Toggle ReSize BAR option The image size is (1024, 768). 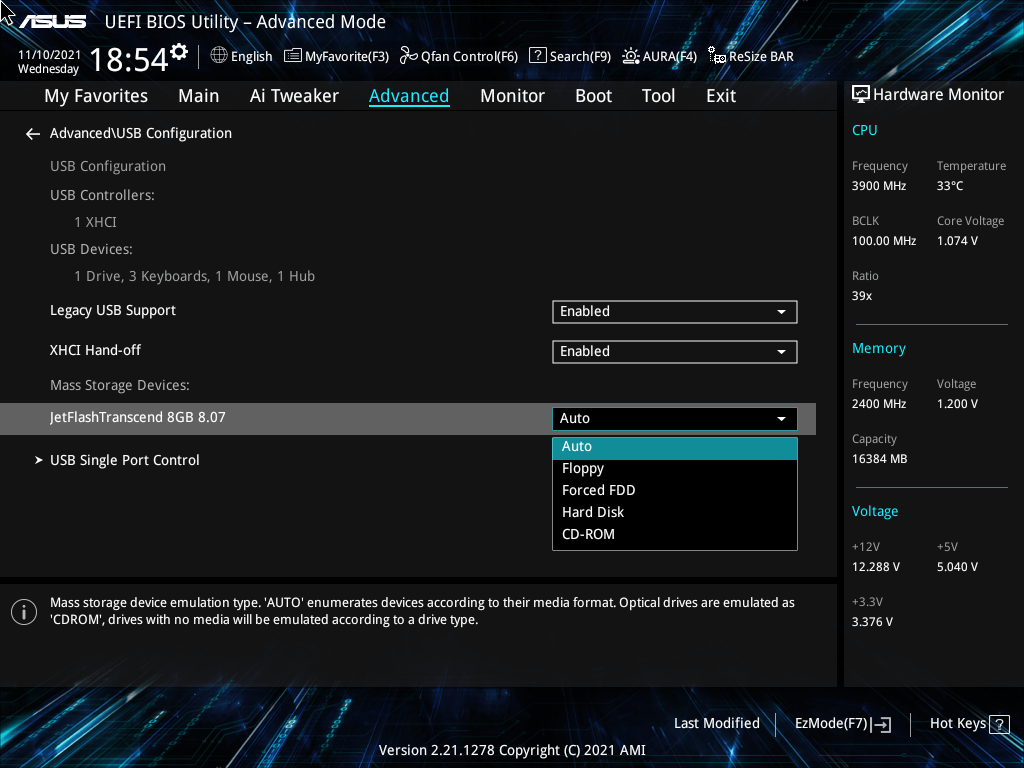pos(751,56)
